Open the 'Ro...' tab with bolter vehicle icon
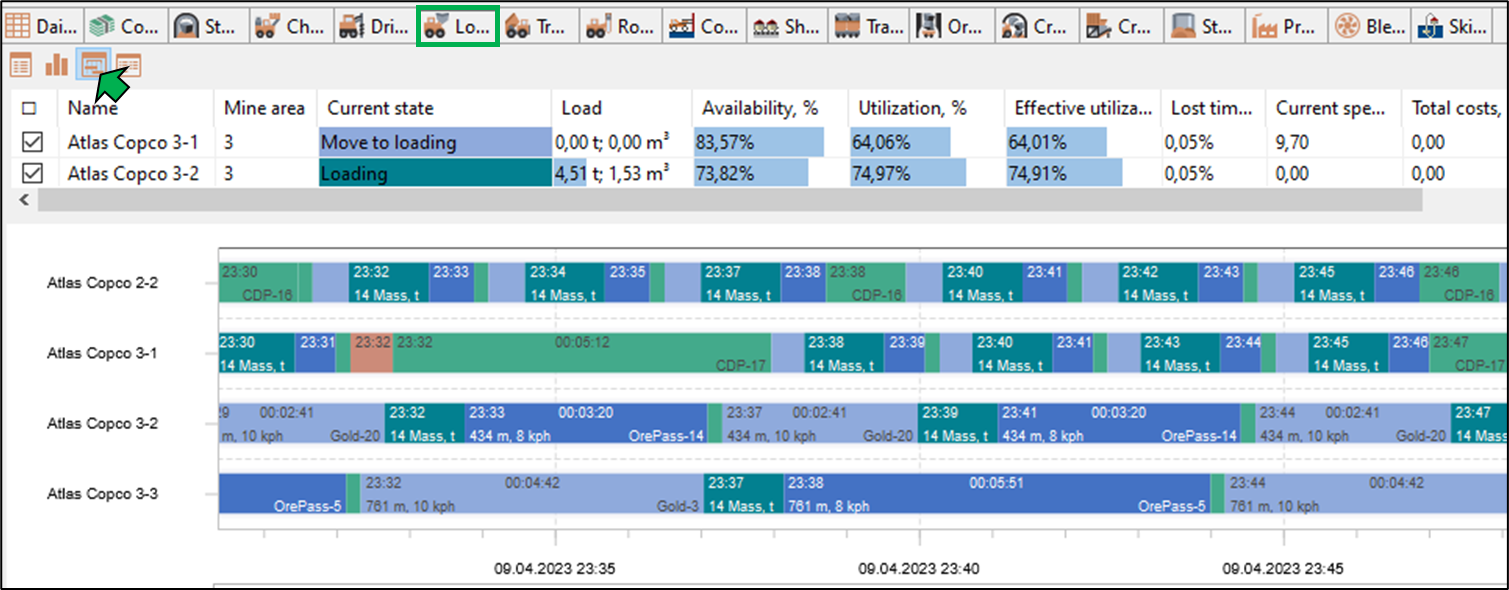Image resolution: width=1509 pixels, height=590 pixels. [x=621, y=27]
